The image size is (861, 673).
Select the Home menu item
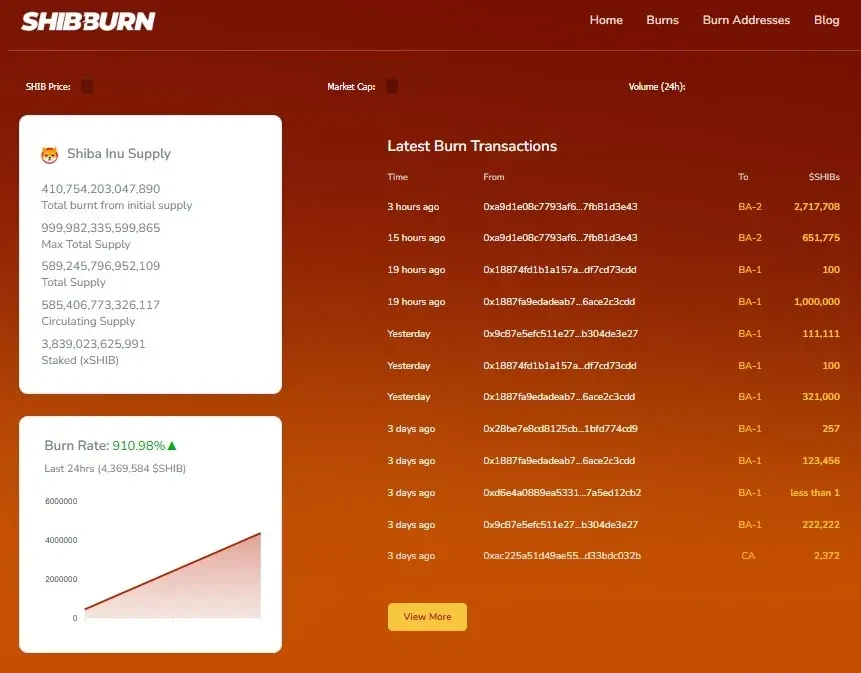click(x=606, y=20)
